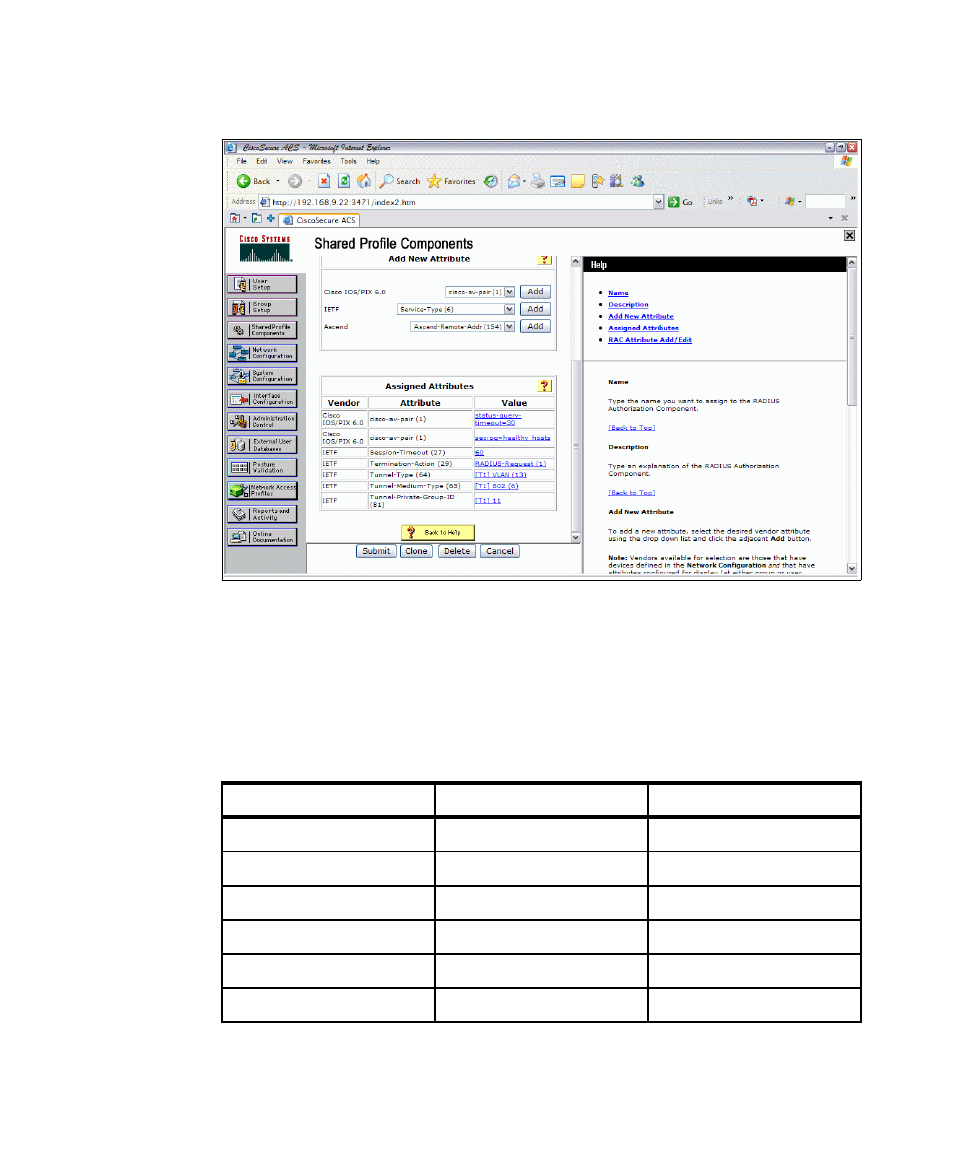The width and height of the screenshot is (954, 1164).
Task: Expand the Ascend-Remote-Addr (154) dropdown
Action: [x=509, y=327]
